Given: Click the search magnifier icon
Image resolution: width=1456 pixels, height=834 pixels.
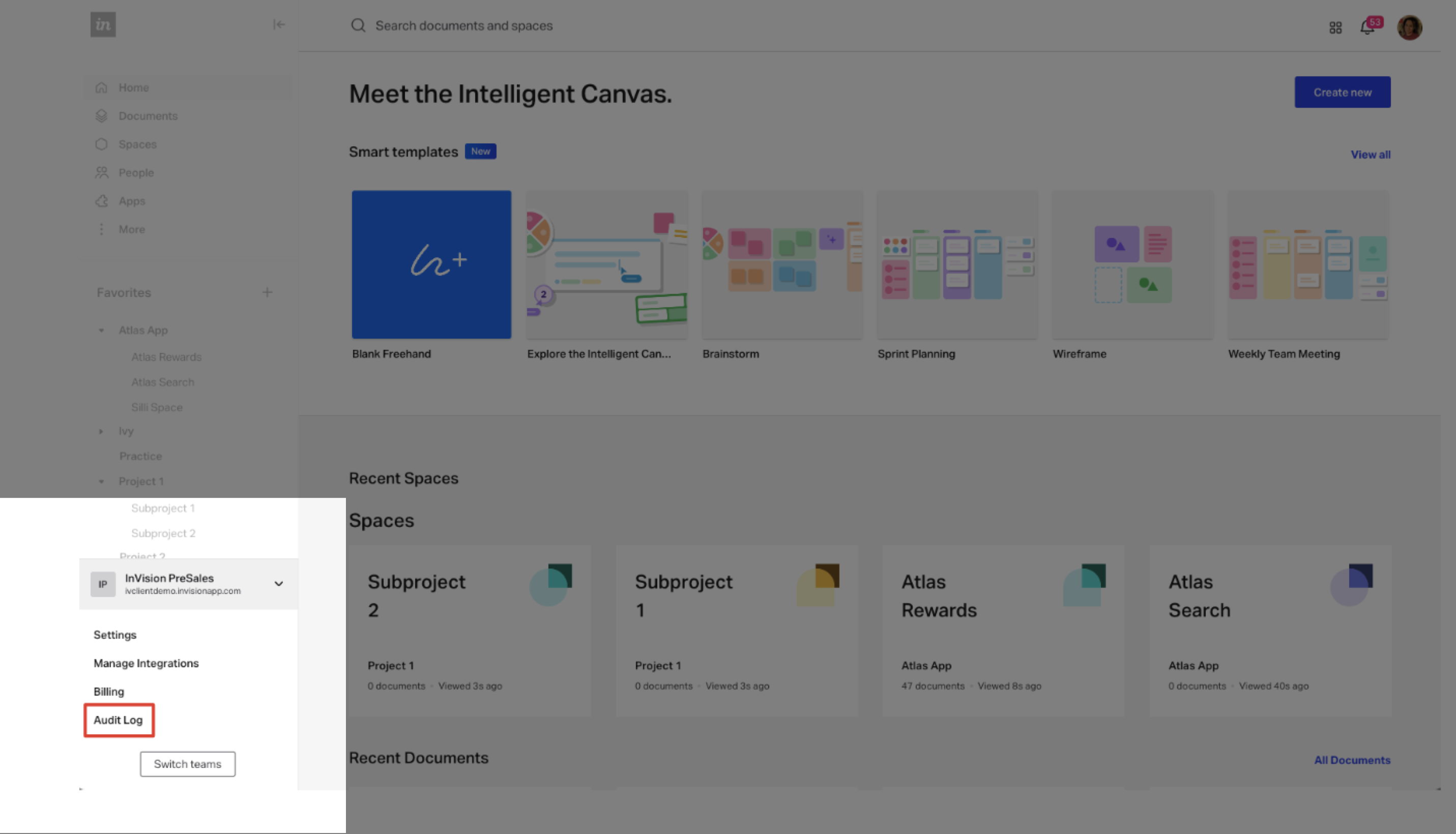Looking at the screenshot, I should pyautogui.click(x=358, y=26).
